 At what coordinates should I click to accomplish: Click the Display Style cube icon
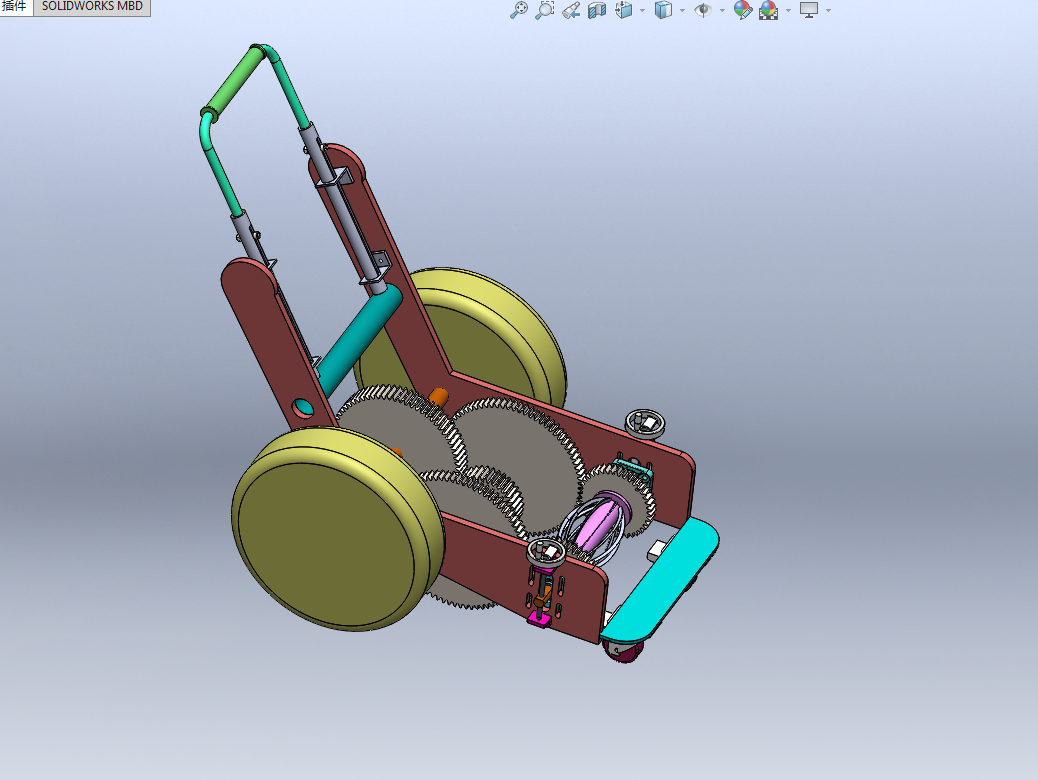tap(663, 10)
